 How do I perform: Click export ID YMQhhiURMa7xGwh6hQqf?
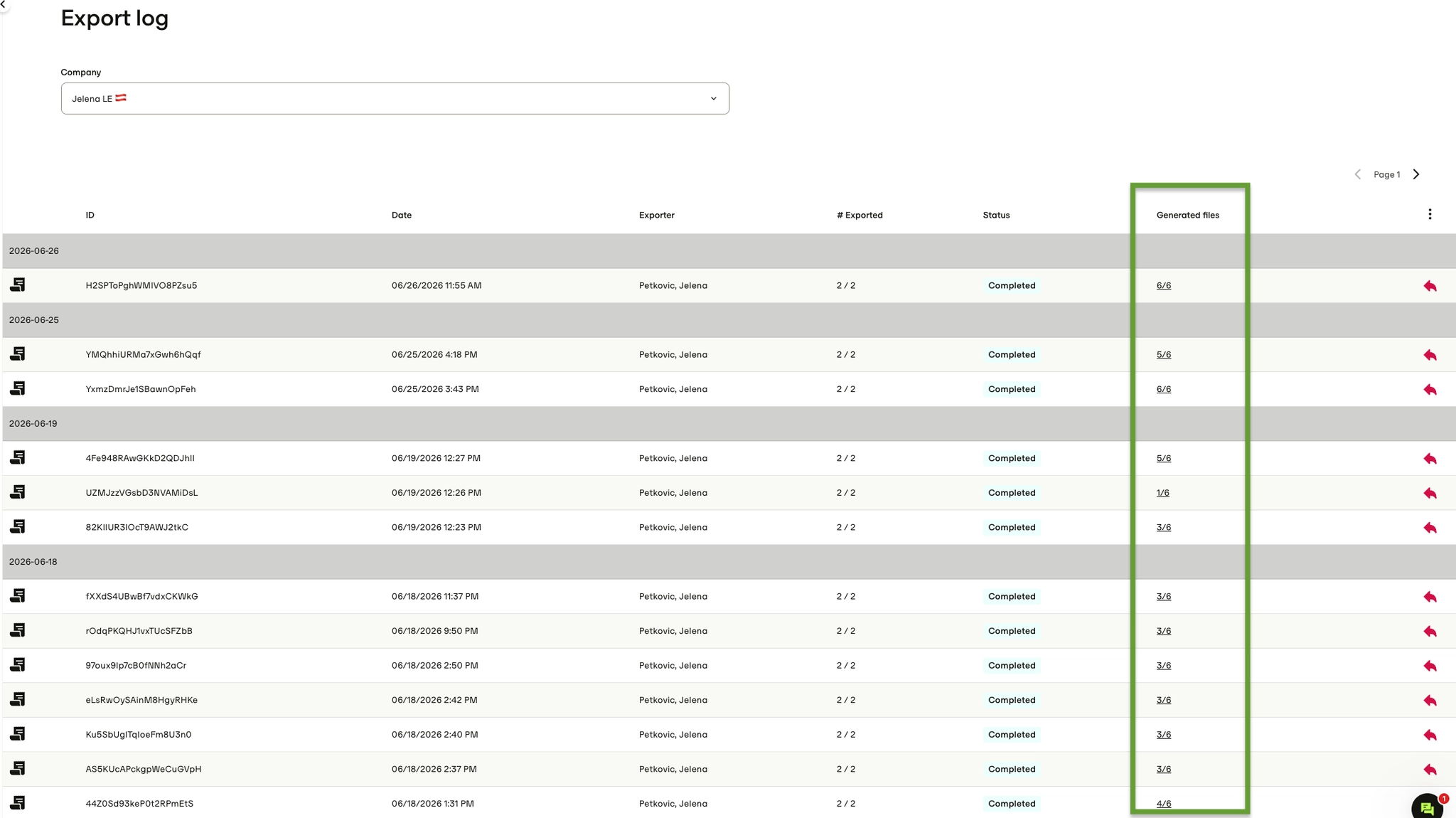pos(144,354)
